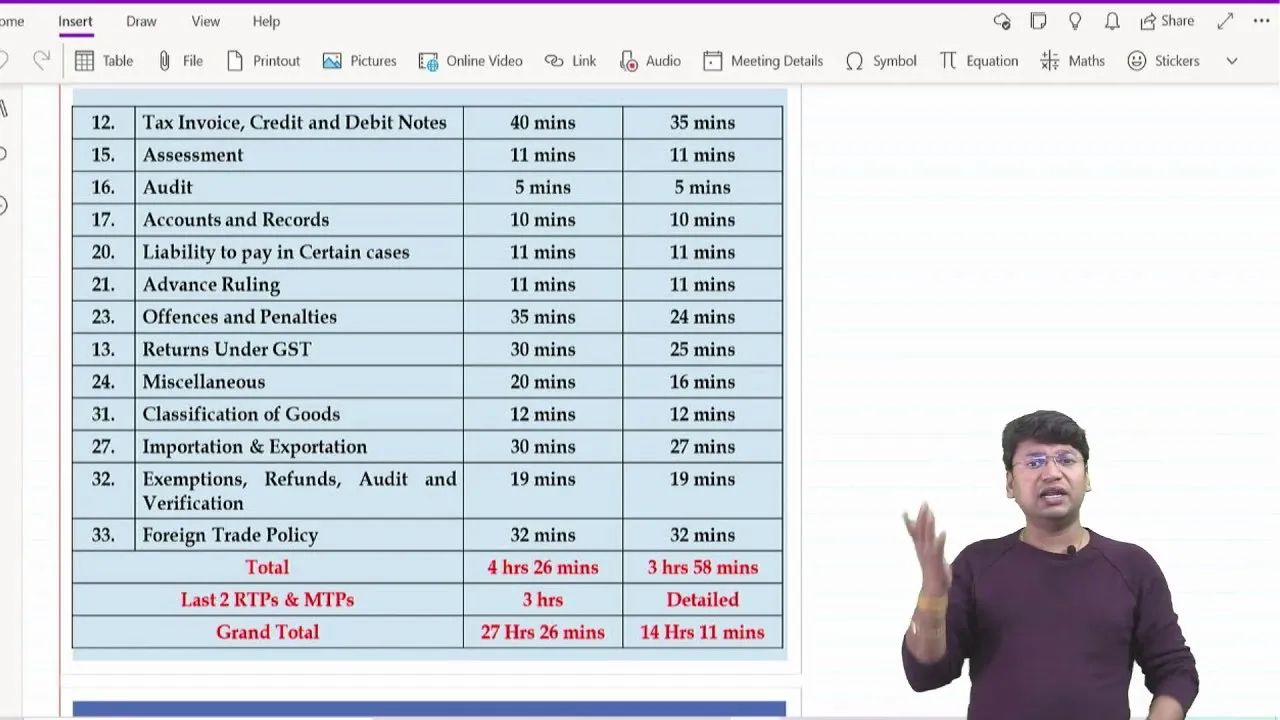
Task: Insert Meeting Details
Action: tap(763, 61)
